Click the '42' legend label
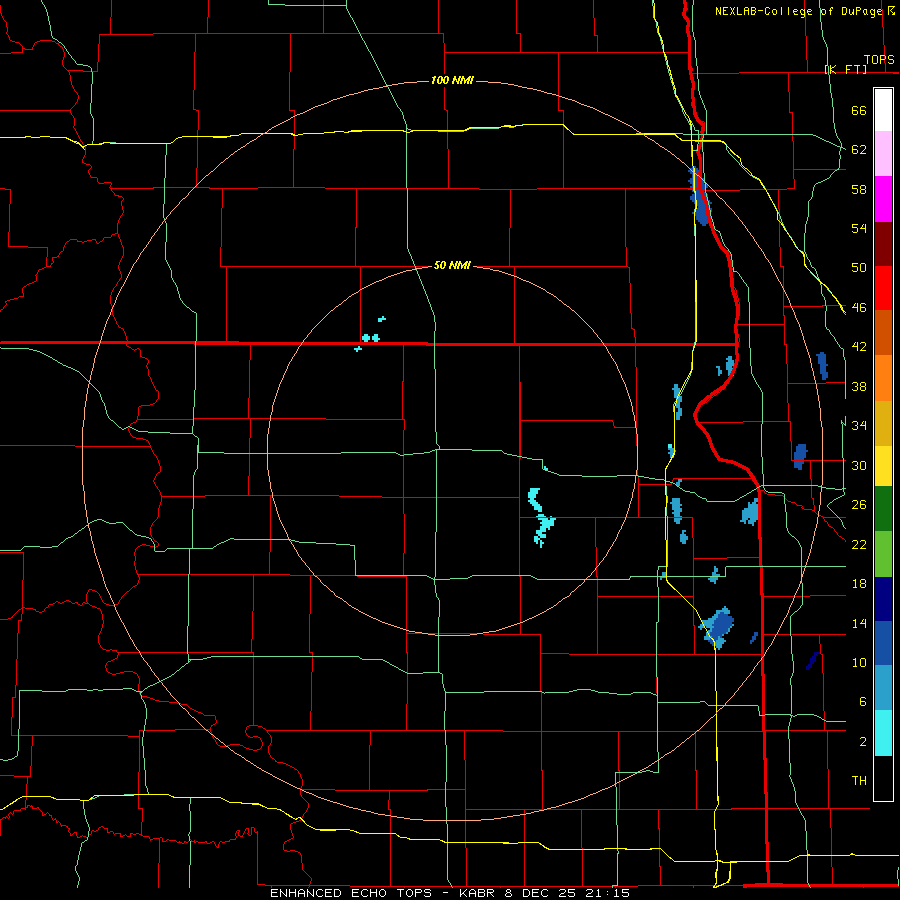Viewport: 900px width, 900px height. [859, 347]
